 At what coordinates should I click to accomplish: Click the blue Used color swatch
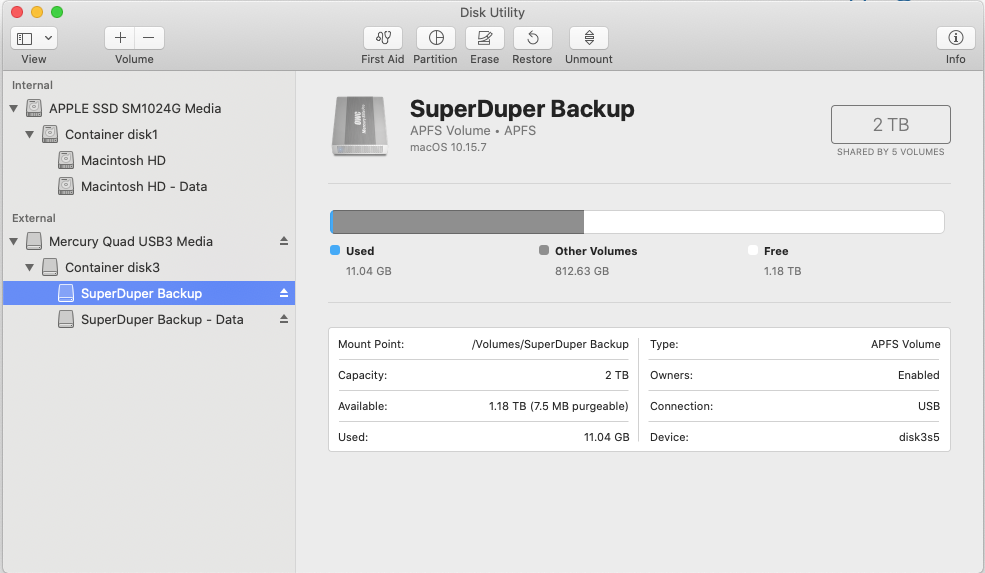[x=335, y=250]
